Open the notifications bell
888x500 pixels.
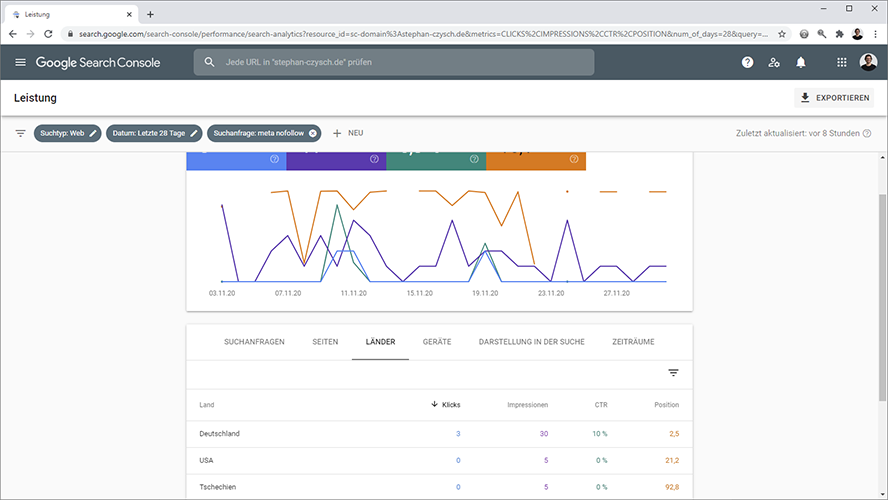point(801,62)
